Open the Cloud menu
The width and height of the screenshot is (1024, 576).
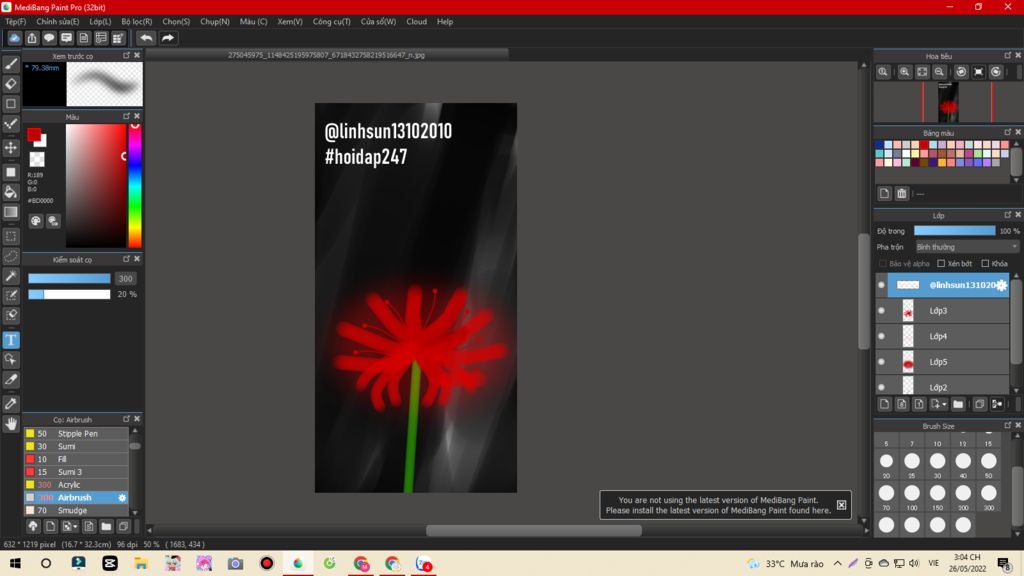coord(416,22)
